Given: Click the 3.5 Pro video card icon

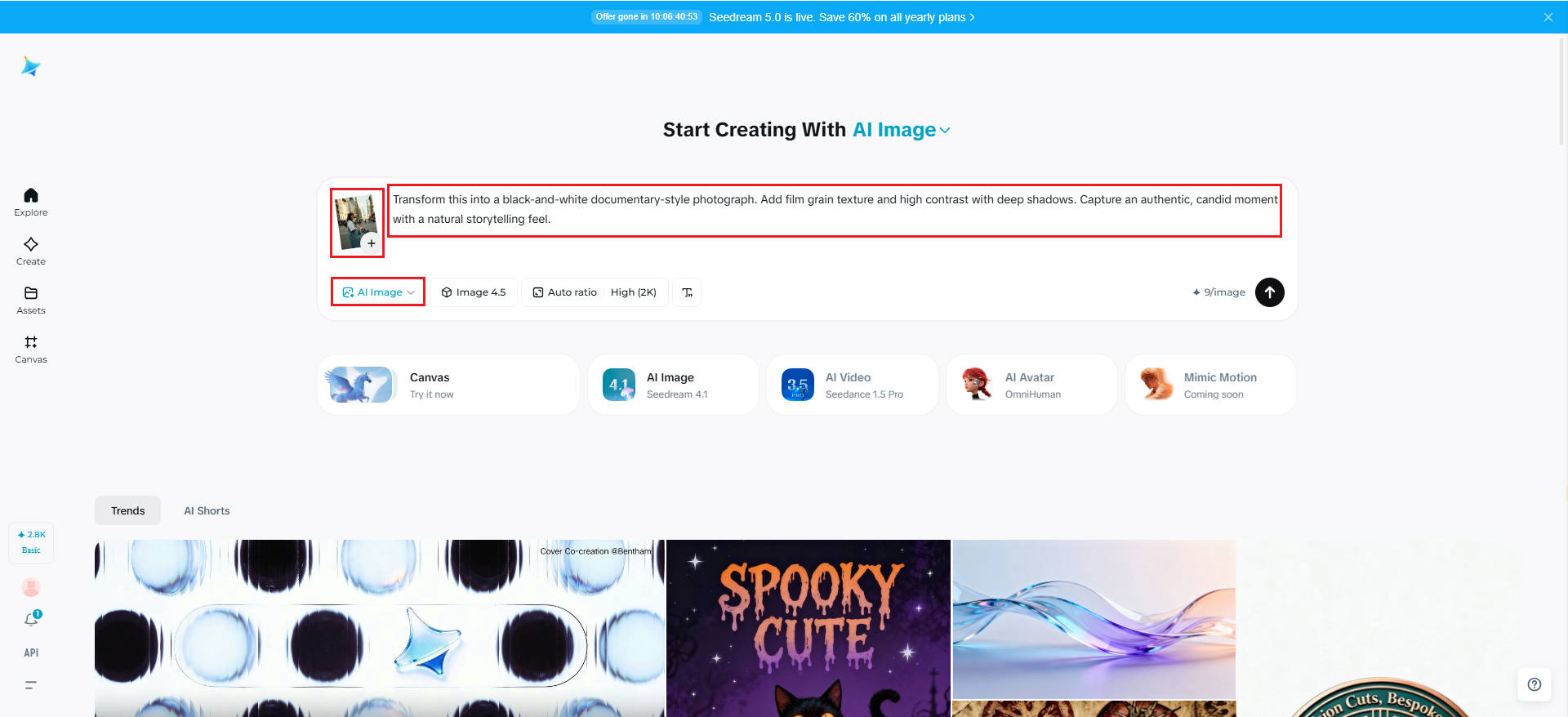Looking at the screenshot, I should (798, 385).
